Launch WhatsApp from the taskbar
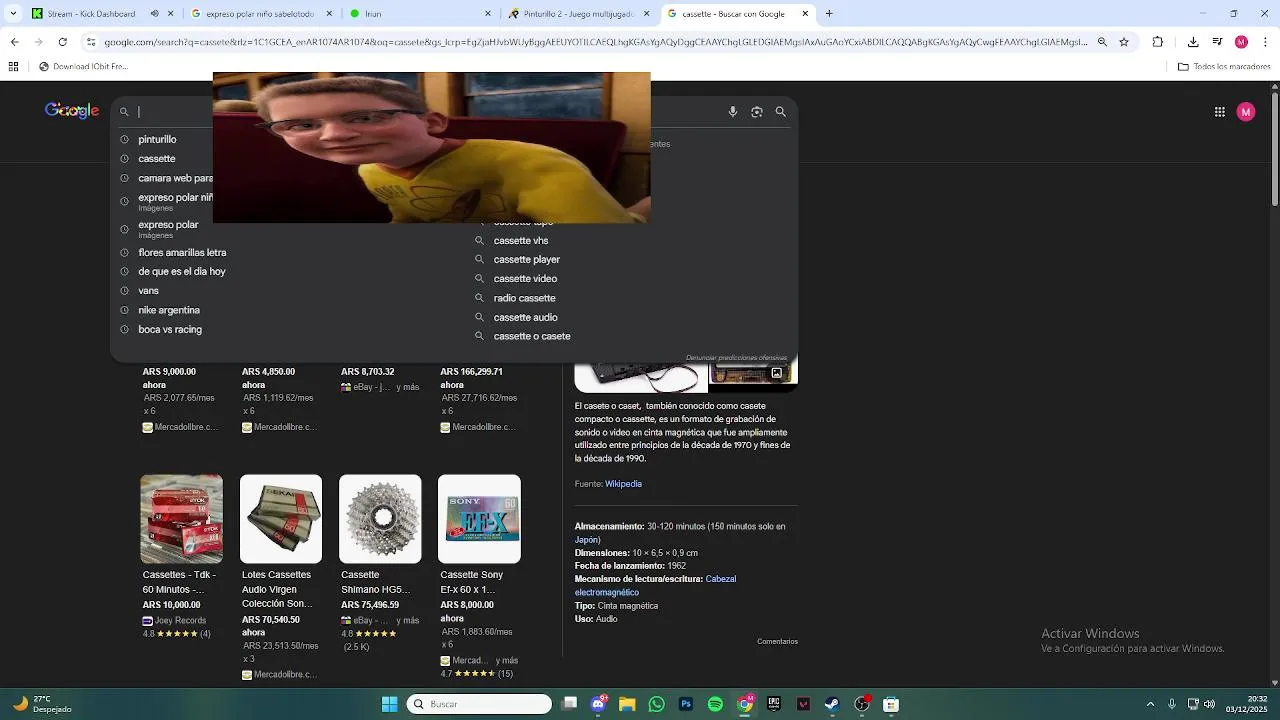The image size is (1280, 720). click(656, 704)
